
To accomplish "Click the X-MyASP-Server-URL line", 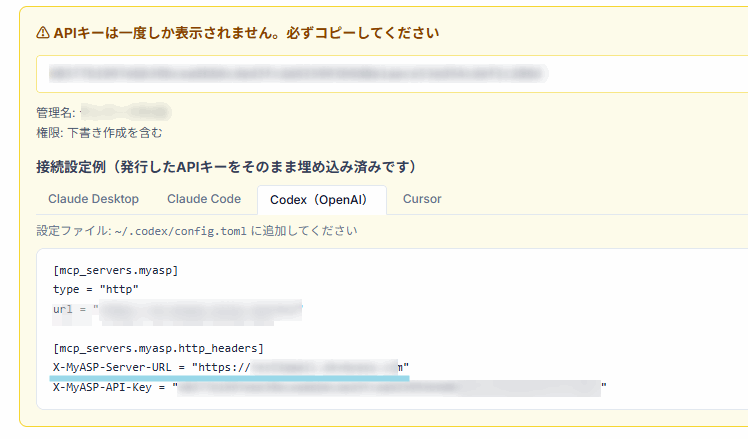I will 230,367.
